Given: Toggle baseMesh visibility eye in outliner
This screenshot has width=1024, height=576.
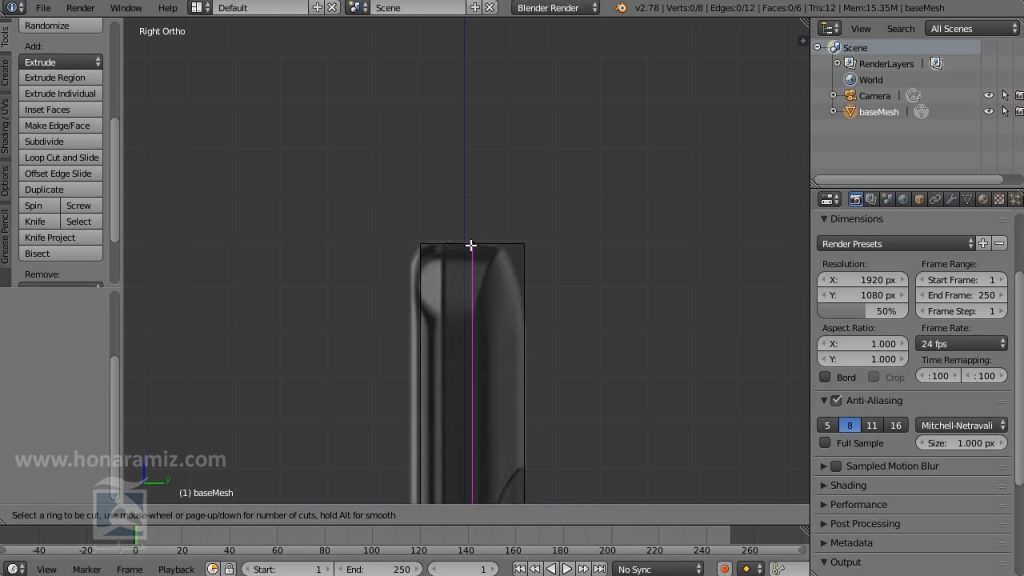Looking at the screenshot, I should [x=989, y=112].
